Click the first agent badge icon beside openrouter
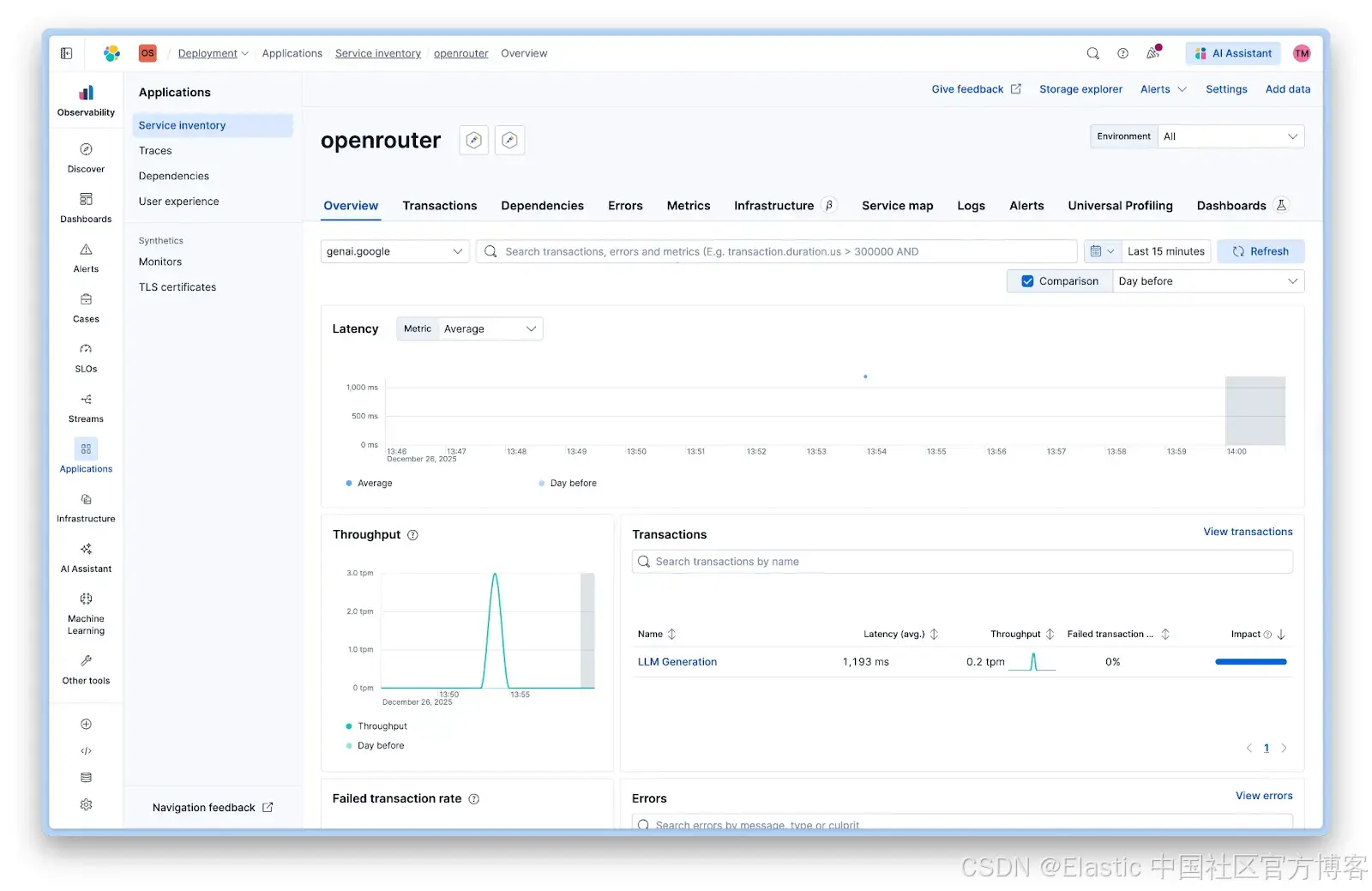1372x891 pixels. 473,140
